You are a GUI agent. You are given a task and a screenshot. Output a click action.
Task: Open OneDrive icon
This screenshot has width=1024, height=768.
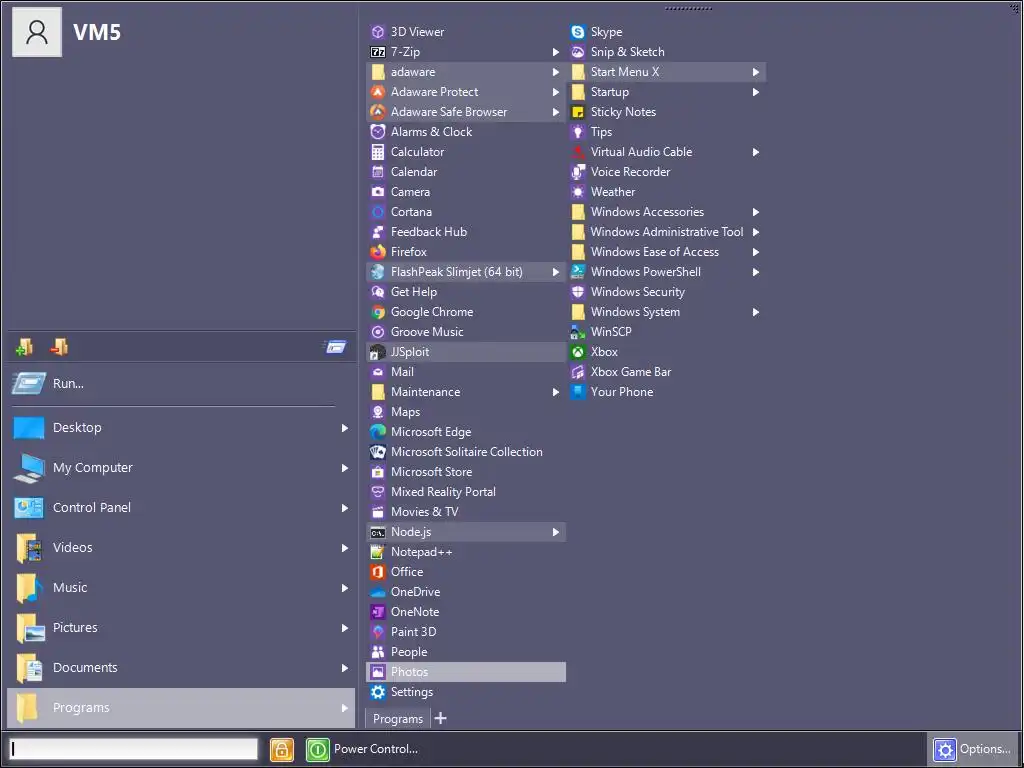click(377, 592)
